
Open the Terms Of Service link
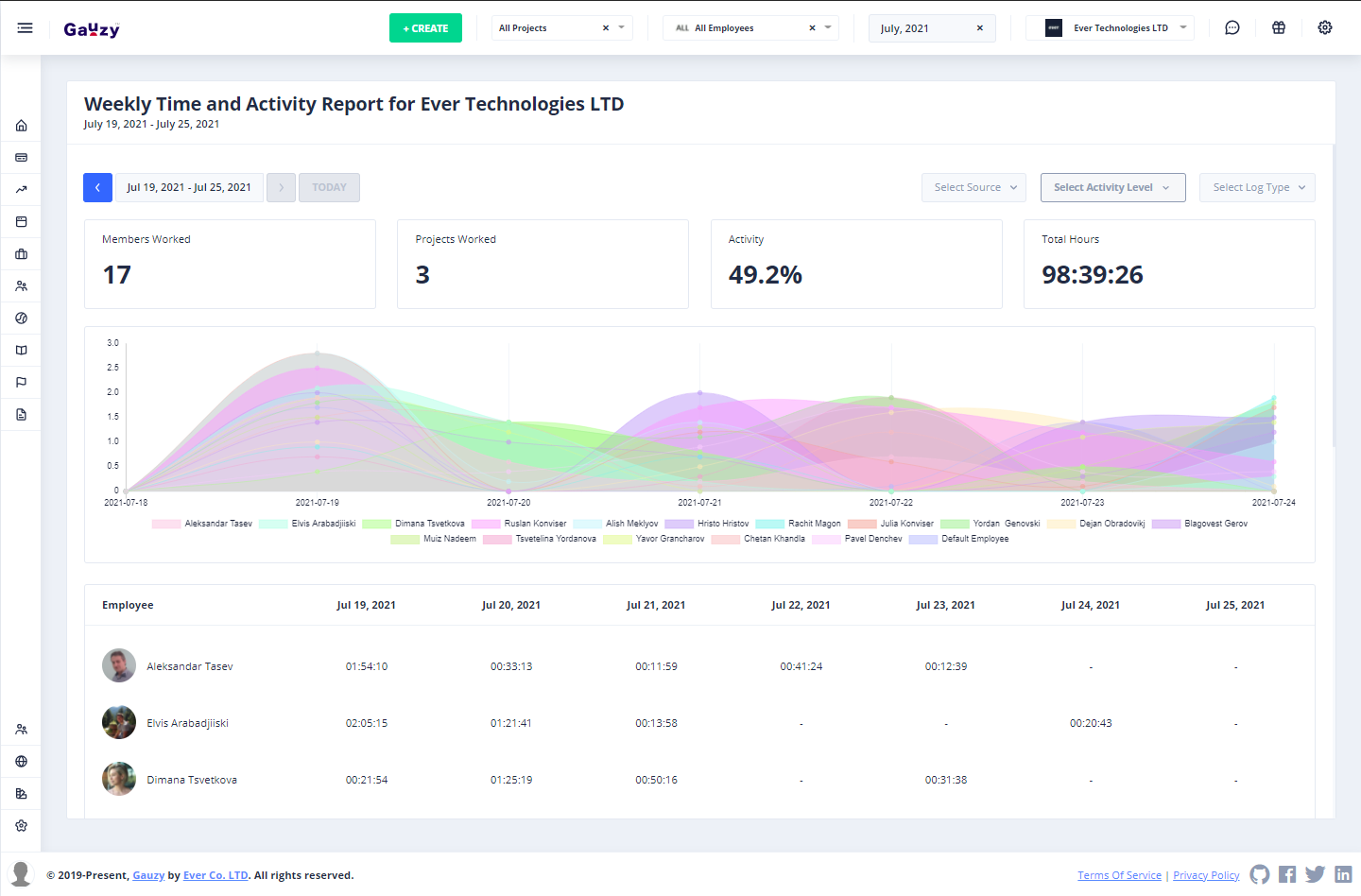tap(1119, 875)
